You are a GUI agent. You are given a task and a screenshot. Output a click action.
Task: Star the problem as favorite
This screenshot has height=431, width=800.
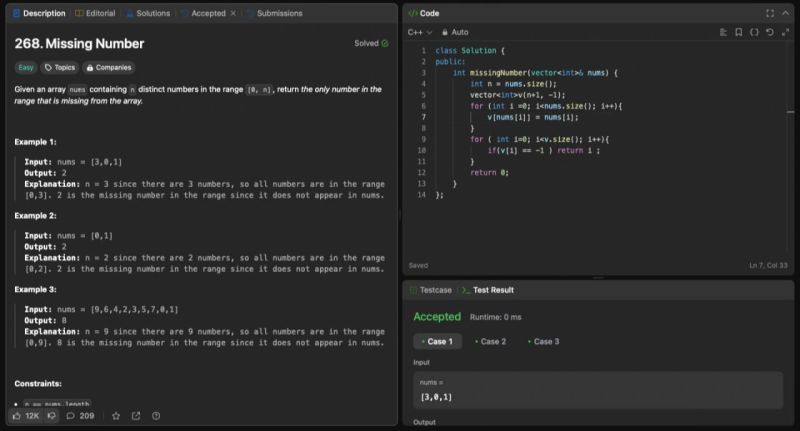click(x=116, y=416)
